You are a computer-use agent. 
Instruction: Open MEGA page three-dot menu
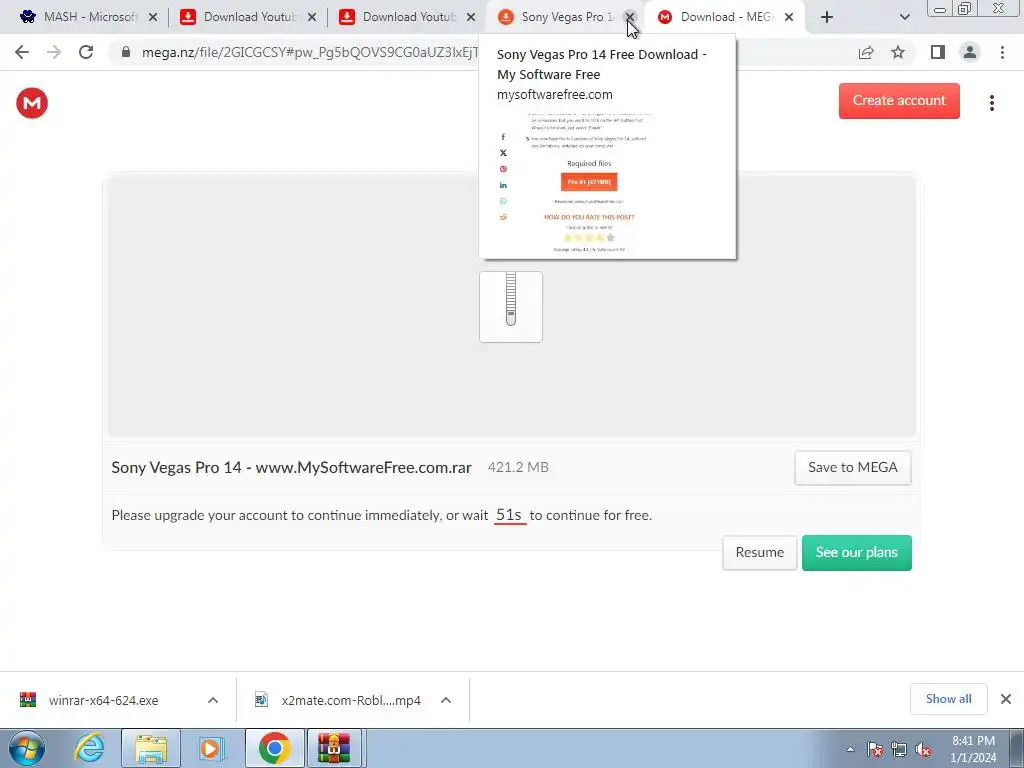pos(991,103)
